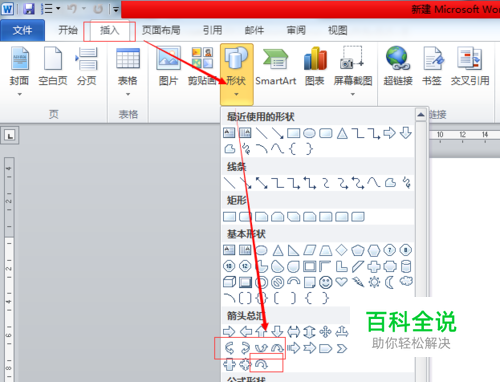Expand the 屏幕截图 dropdown arrow
The height and width of the screenshot is (382, 500).
point(353,94)
